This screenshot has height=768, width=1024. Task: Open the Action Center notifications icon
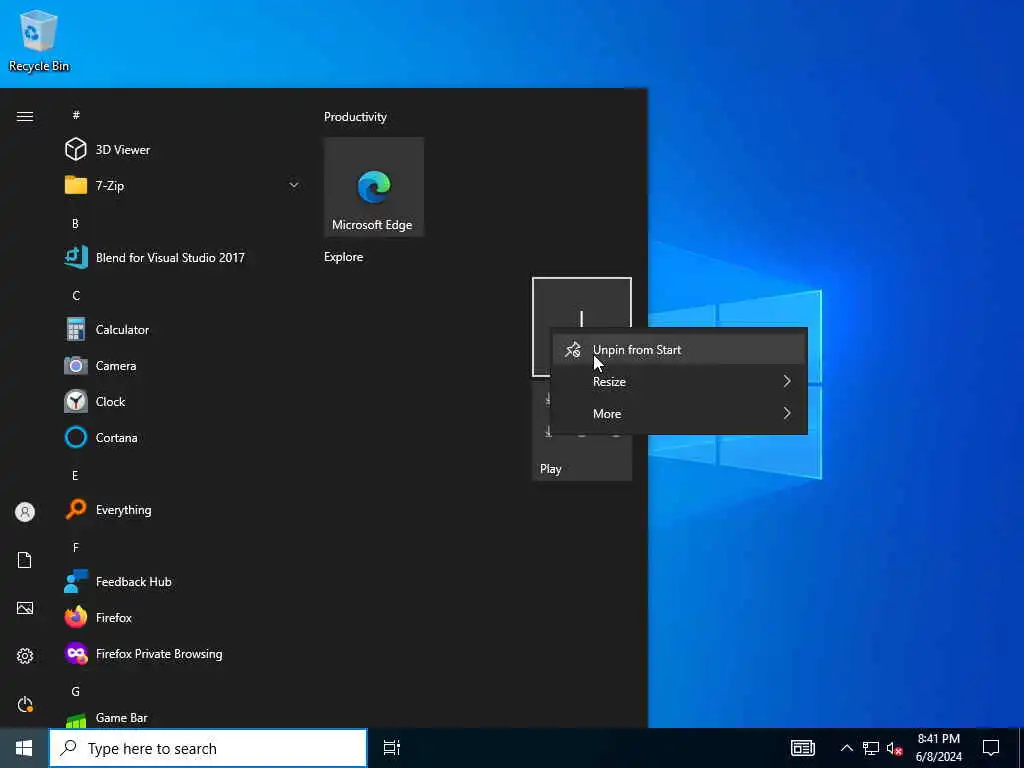pos(991,748)
